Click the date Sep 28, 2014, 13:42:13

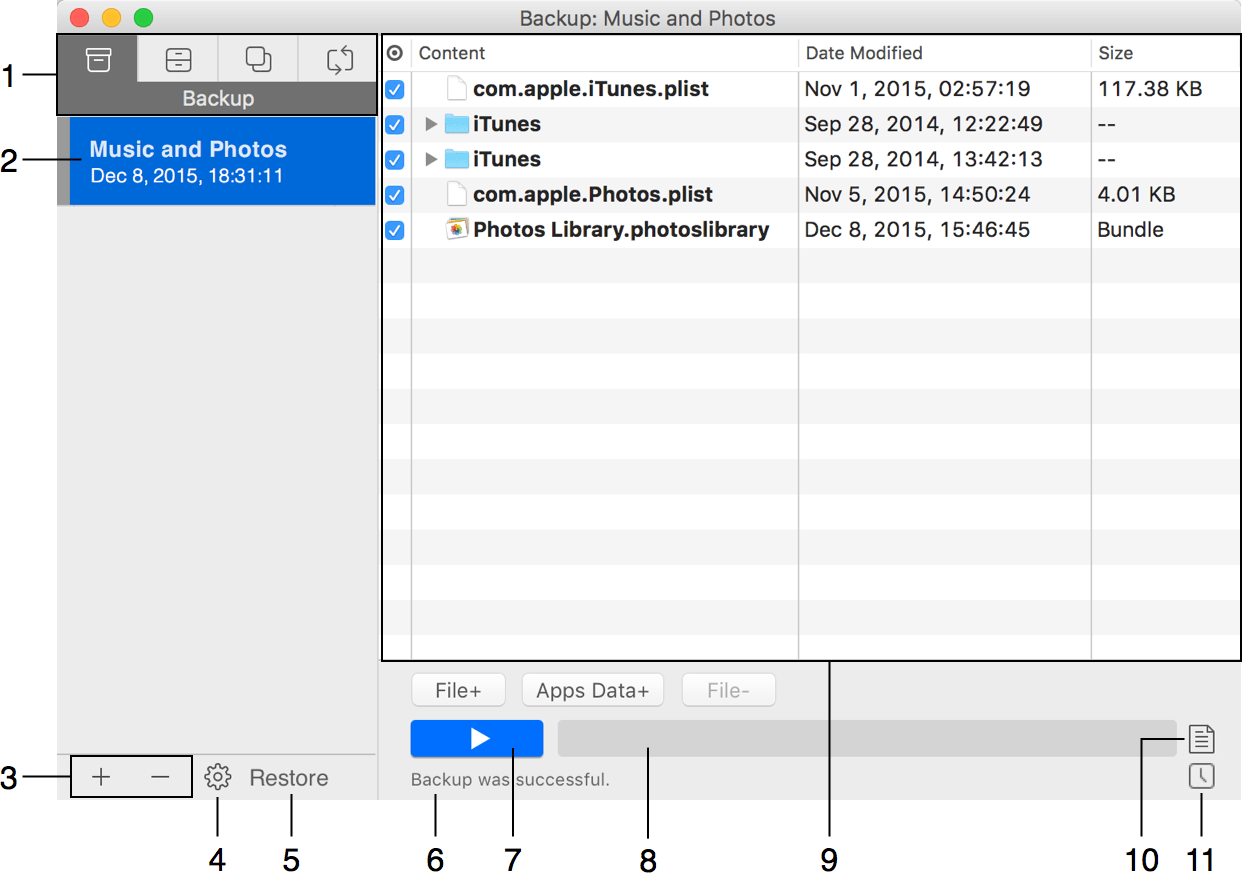[923, 159]
